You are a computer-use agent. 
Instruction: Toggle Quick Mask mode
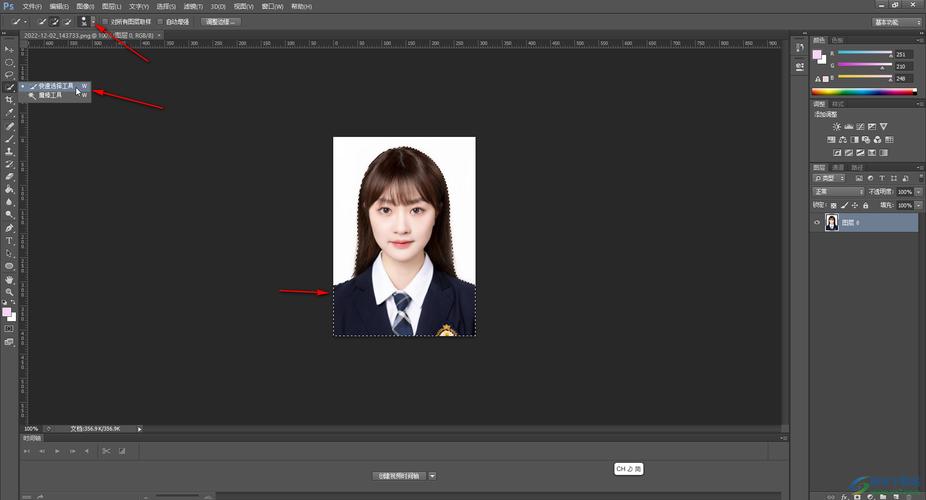click(x=9, y=329)
